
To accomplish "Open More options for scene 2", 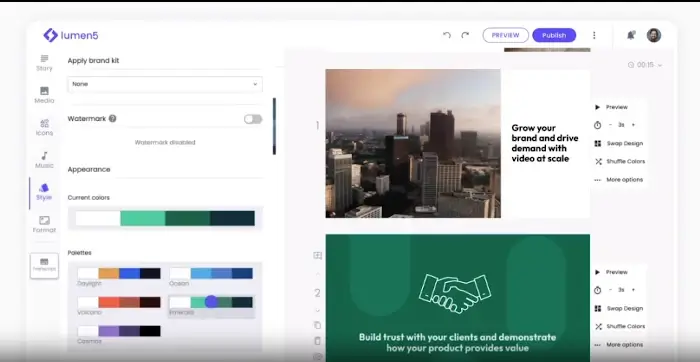I will click(x=619, y=345).
